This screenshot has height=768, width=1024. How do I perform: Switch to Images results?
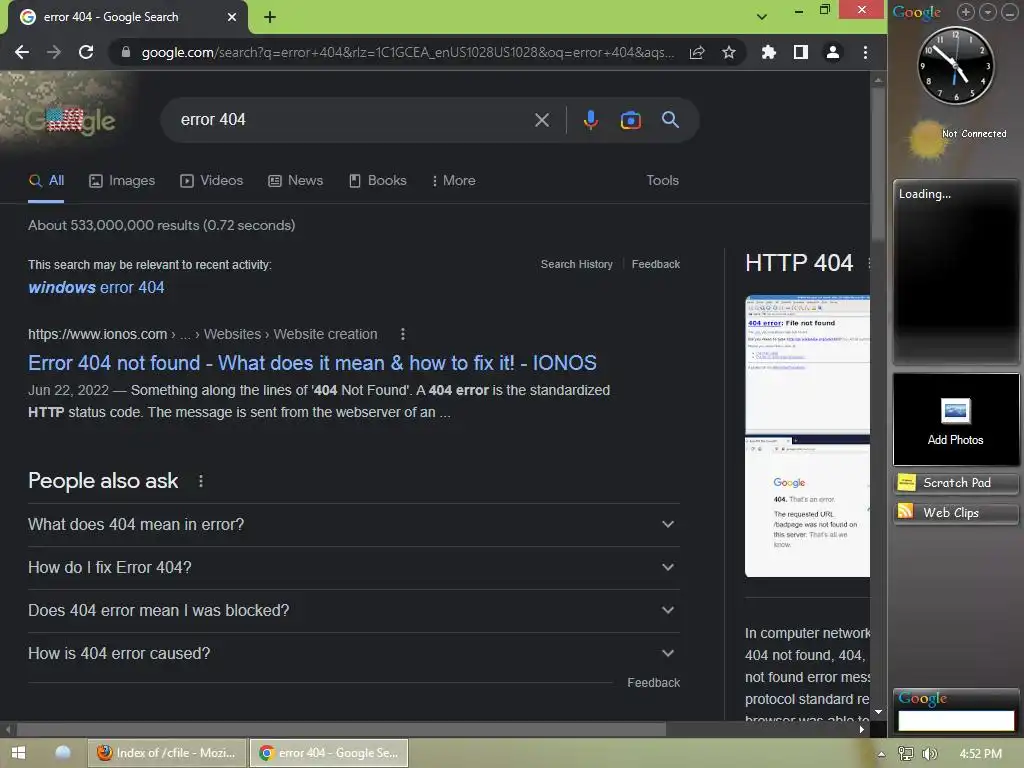tap(121, 181)
